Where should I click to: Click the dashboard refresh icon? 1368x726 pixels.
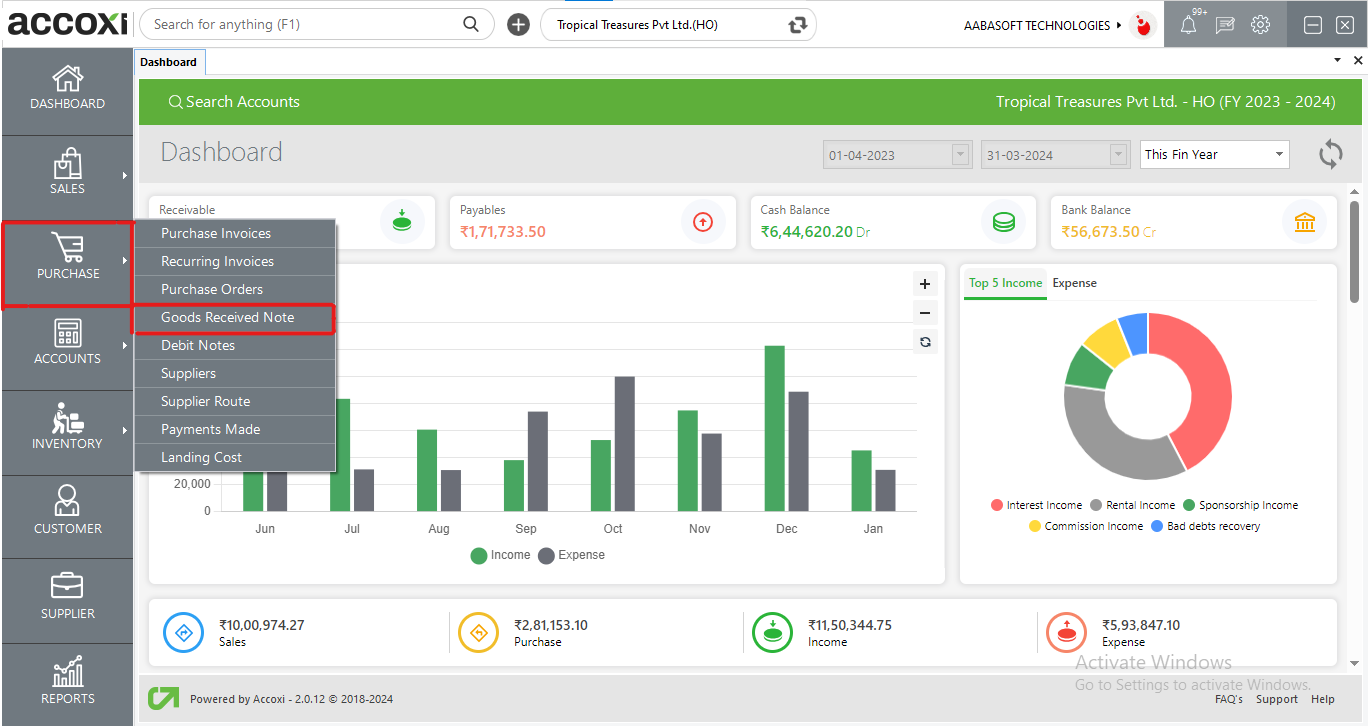pyautogui.click(x=1330, y=154)
